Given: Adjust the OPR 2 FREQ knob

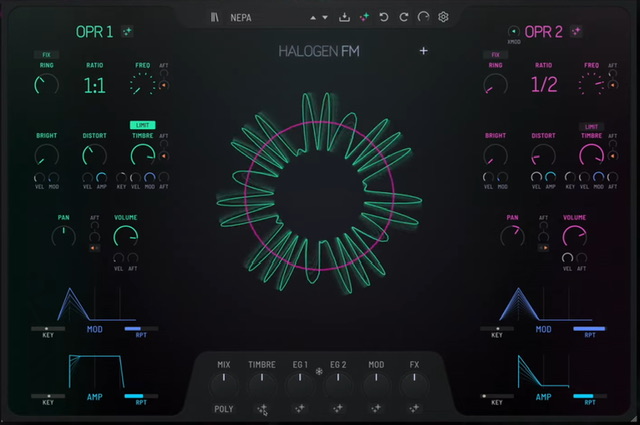Looking at the screenshot, I should pos(591,85).
